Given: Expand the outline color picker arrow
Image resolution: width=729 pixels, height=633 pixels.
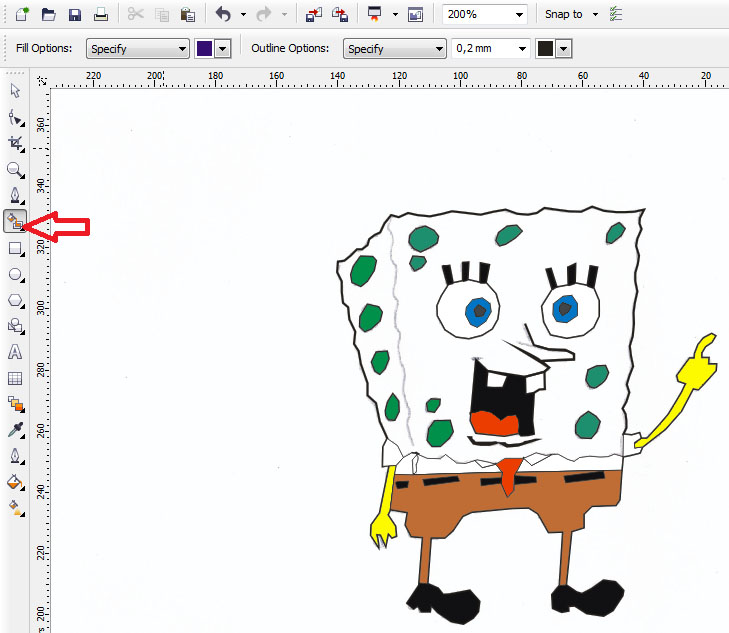Looking at the screenshot, I should pyautogui.click(x=563, y=48).
